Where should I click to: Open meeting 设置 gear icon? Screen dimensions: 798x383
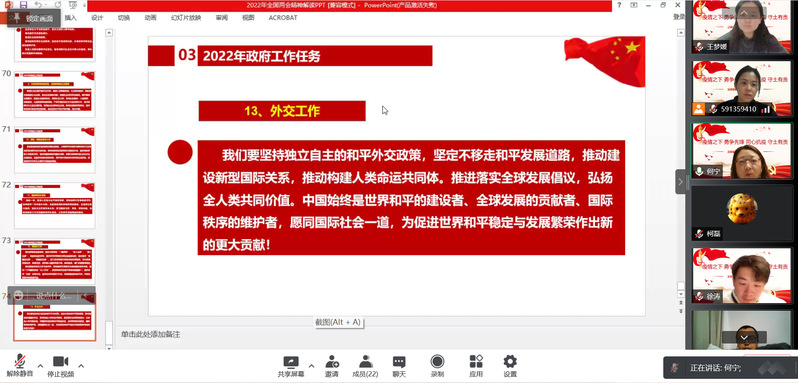[510, 366]
